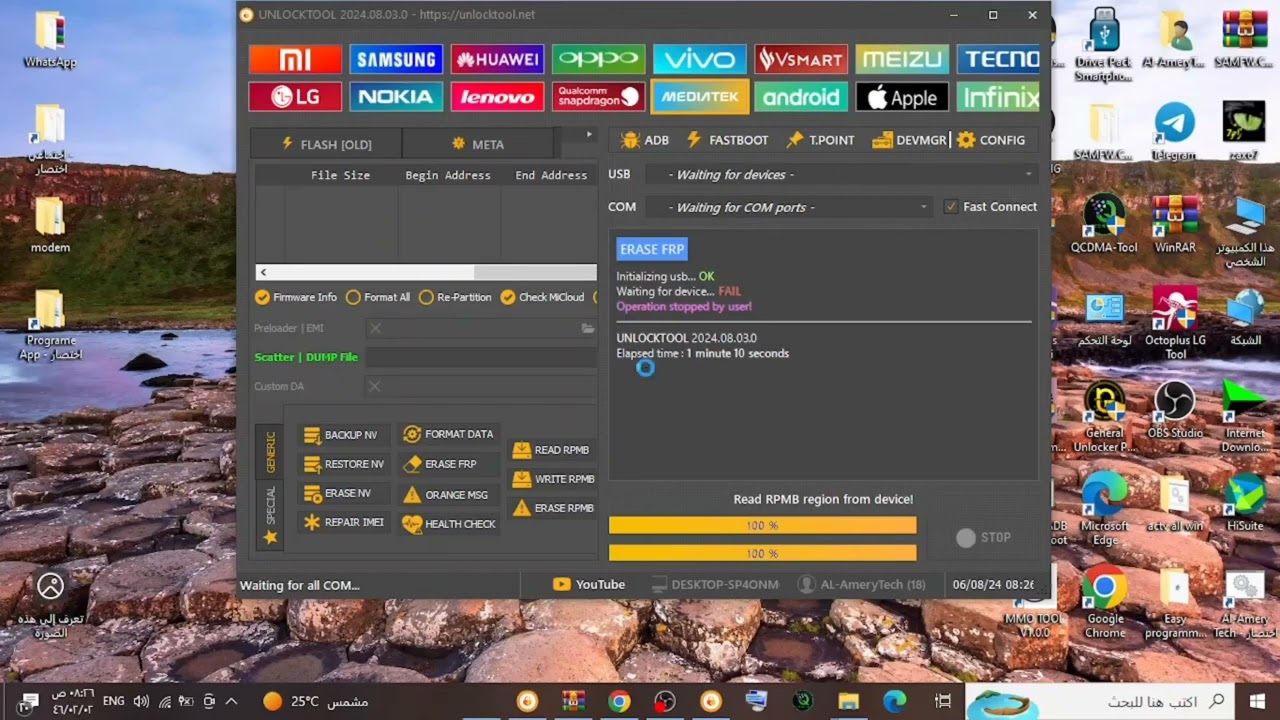Select the Re-Partition option
The width and height of the screenshot is (1280, 720).
point(455,297)
